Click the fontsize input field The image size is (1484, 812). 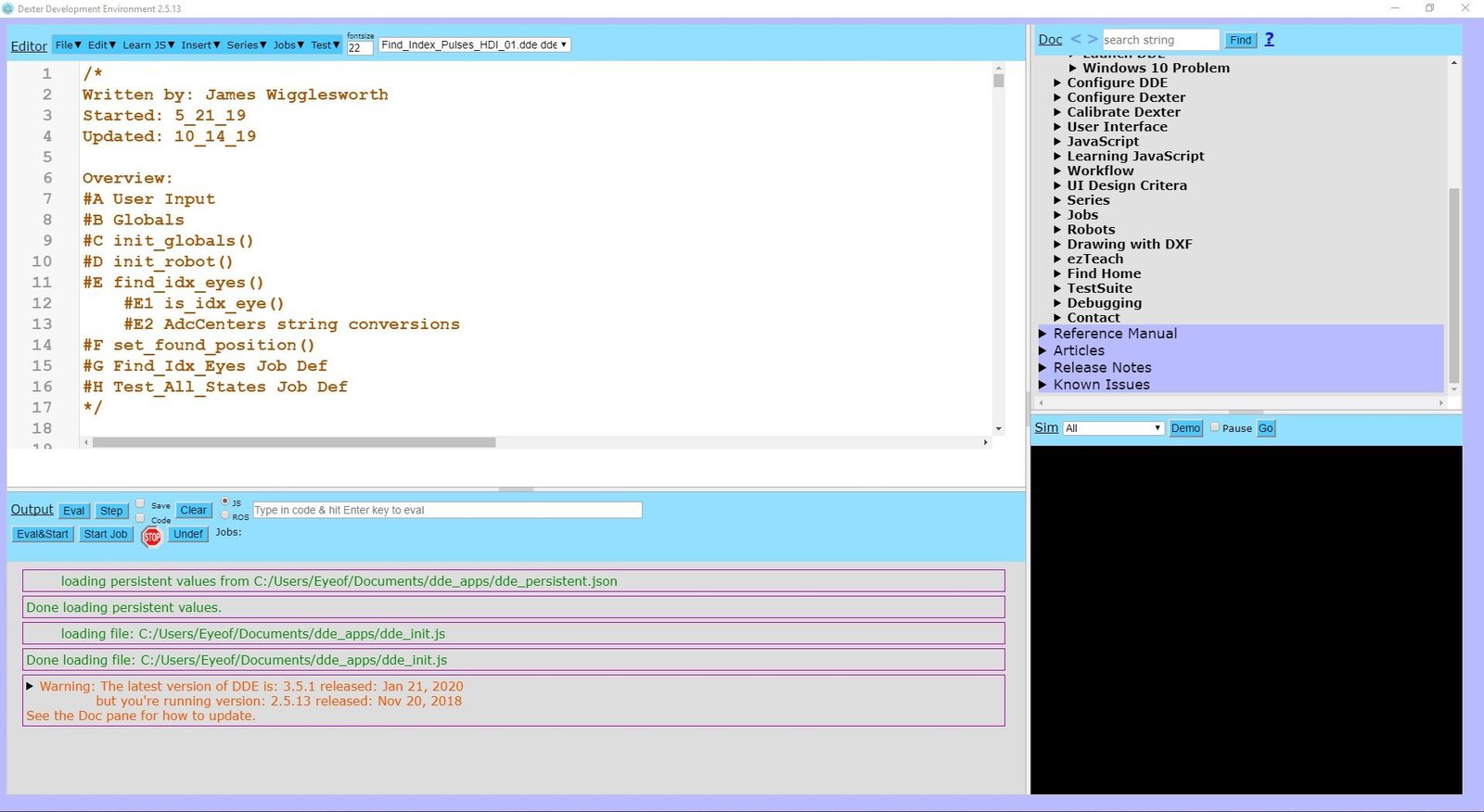coord(360,48)
